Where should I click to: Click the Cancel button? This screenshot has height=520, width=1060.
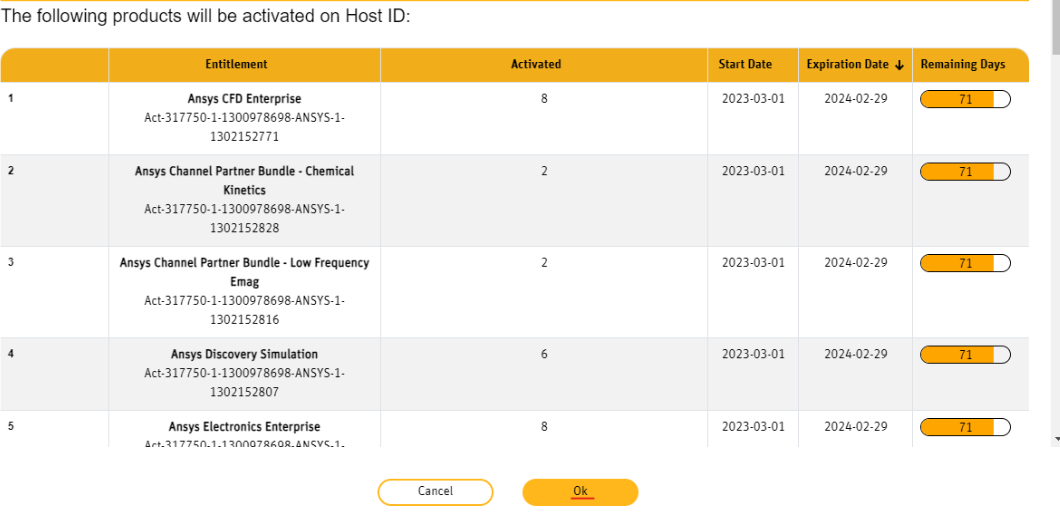(x=435, y=492)
